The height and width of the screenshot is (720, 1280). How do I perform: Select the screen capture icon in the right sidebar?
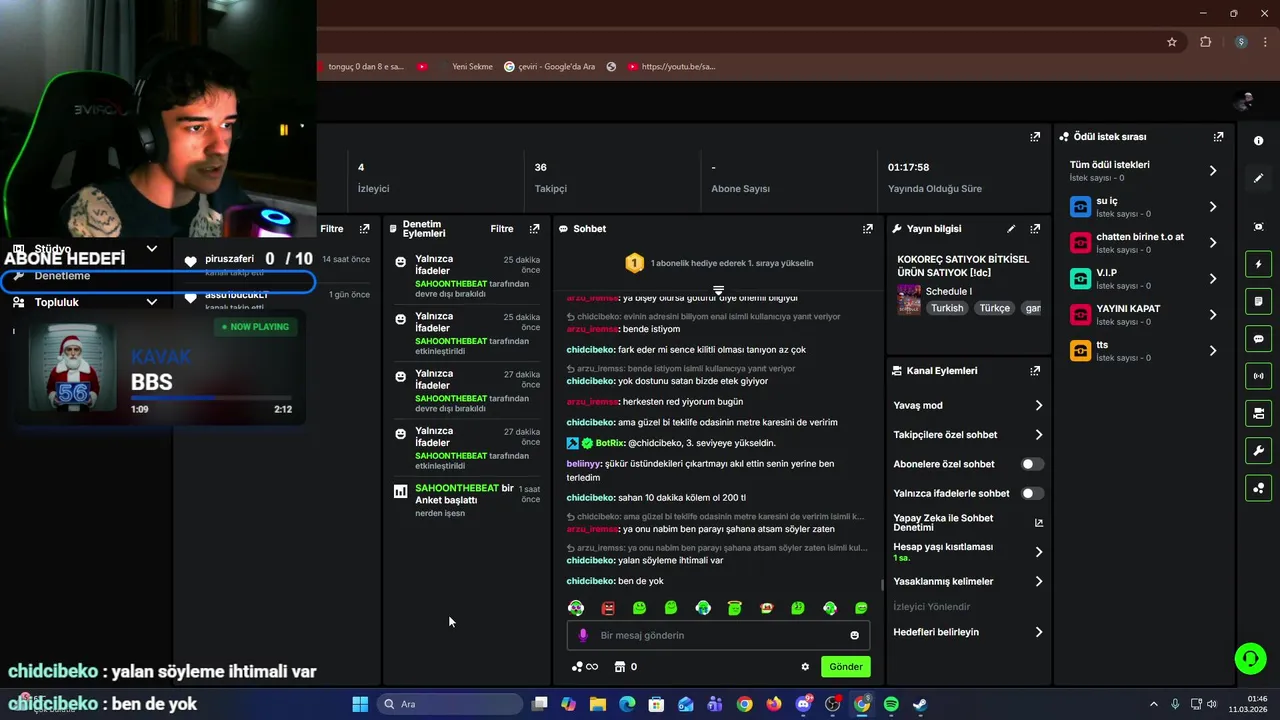[x=1258, y=227]
